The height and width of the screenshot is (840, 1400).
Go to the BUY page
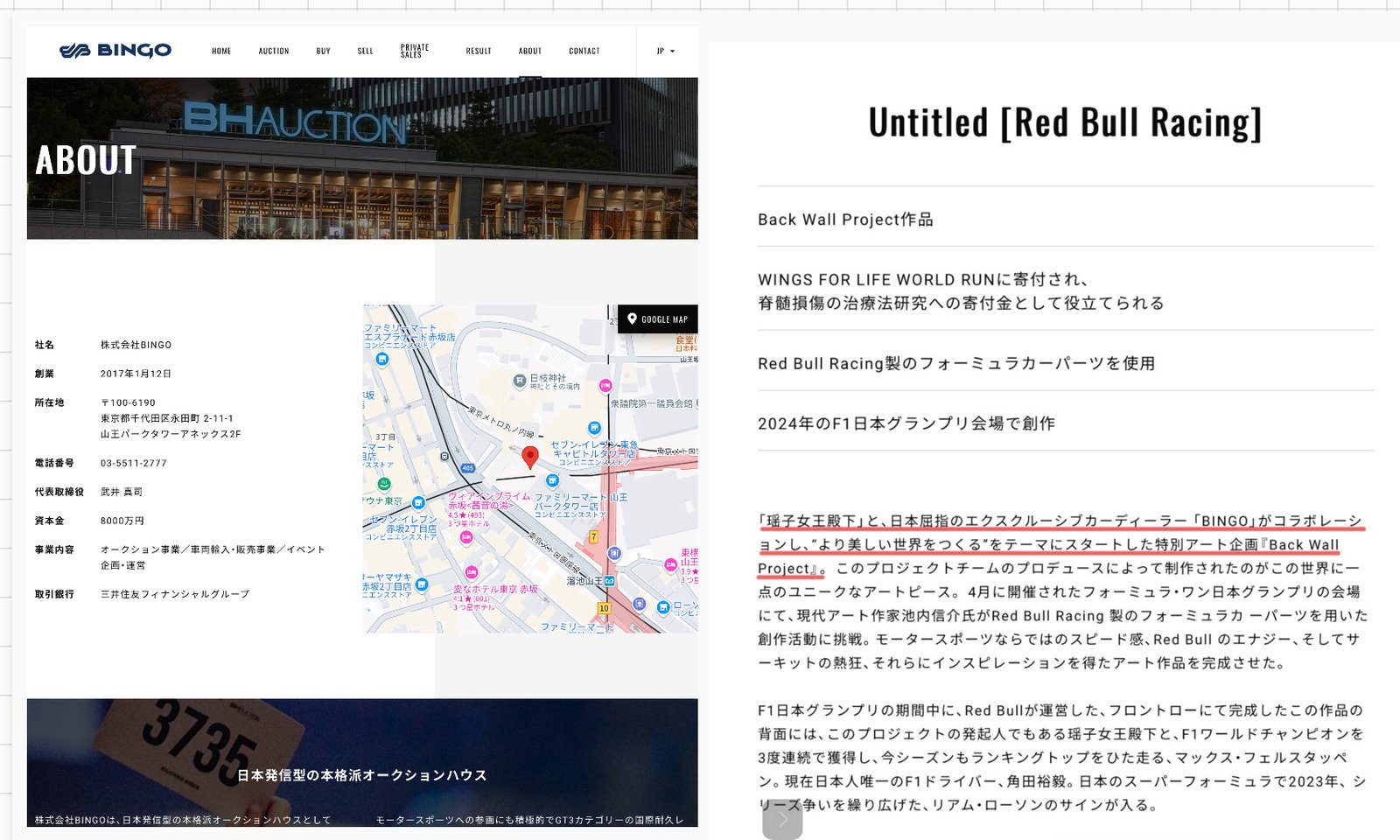pos(324,51)
